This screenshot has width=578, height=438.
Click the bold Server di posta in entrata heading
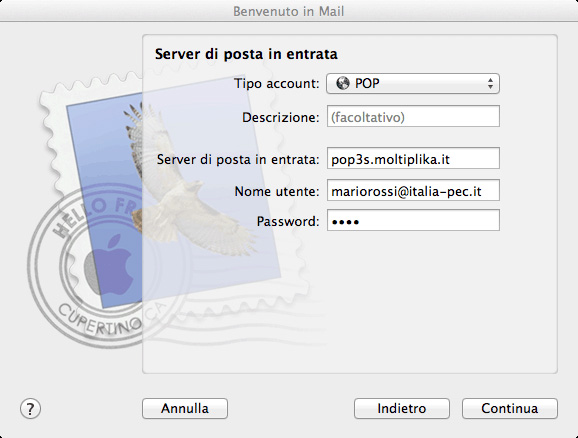click(246, 54)
